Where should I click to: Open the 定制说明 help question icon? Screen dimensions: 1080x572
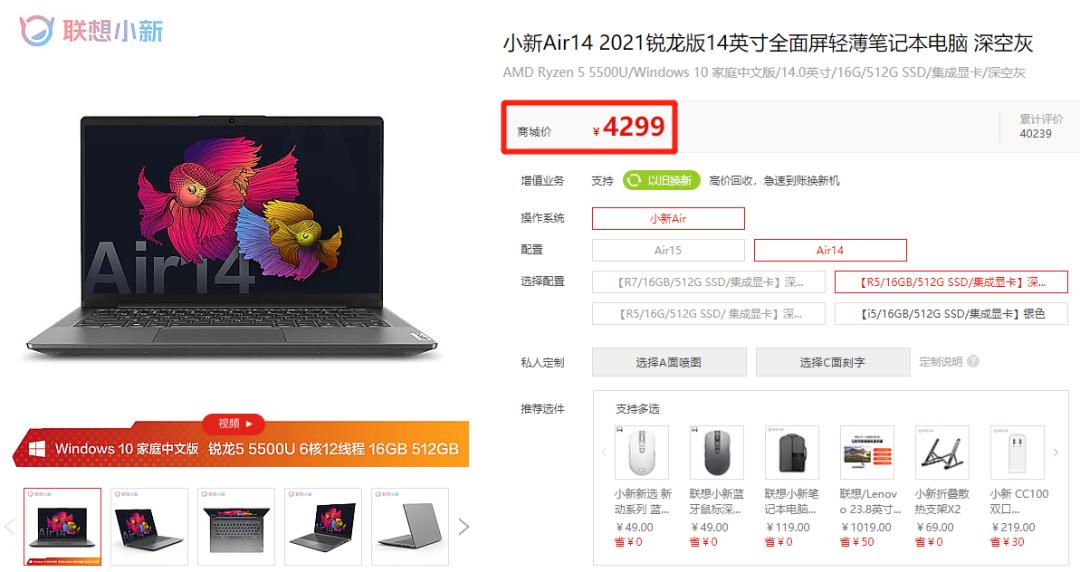pyautogui.click(x=973, y=361)
